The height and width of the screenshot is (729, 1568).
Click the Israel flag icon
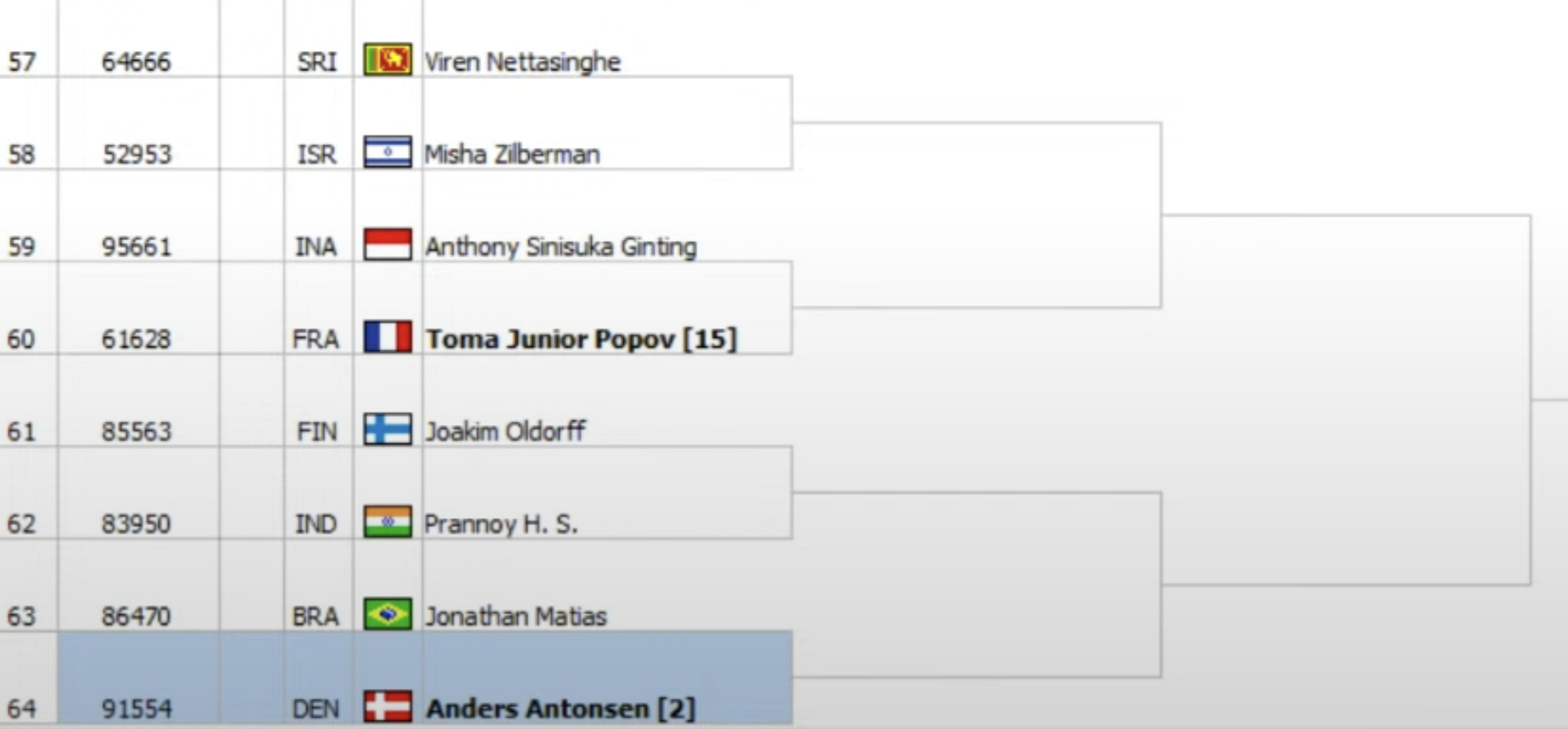[x=388, y=152]
